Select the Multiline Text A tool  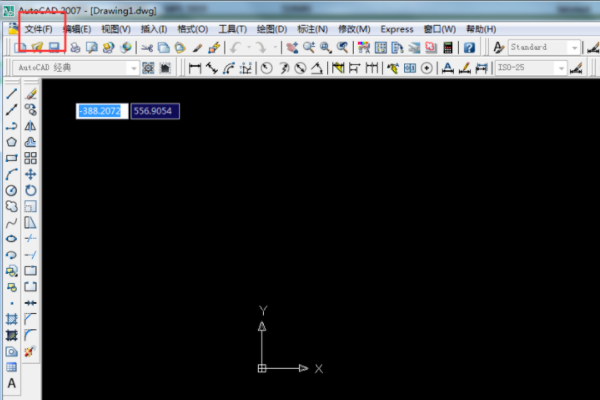[x=11, y=383]
